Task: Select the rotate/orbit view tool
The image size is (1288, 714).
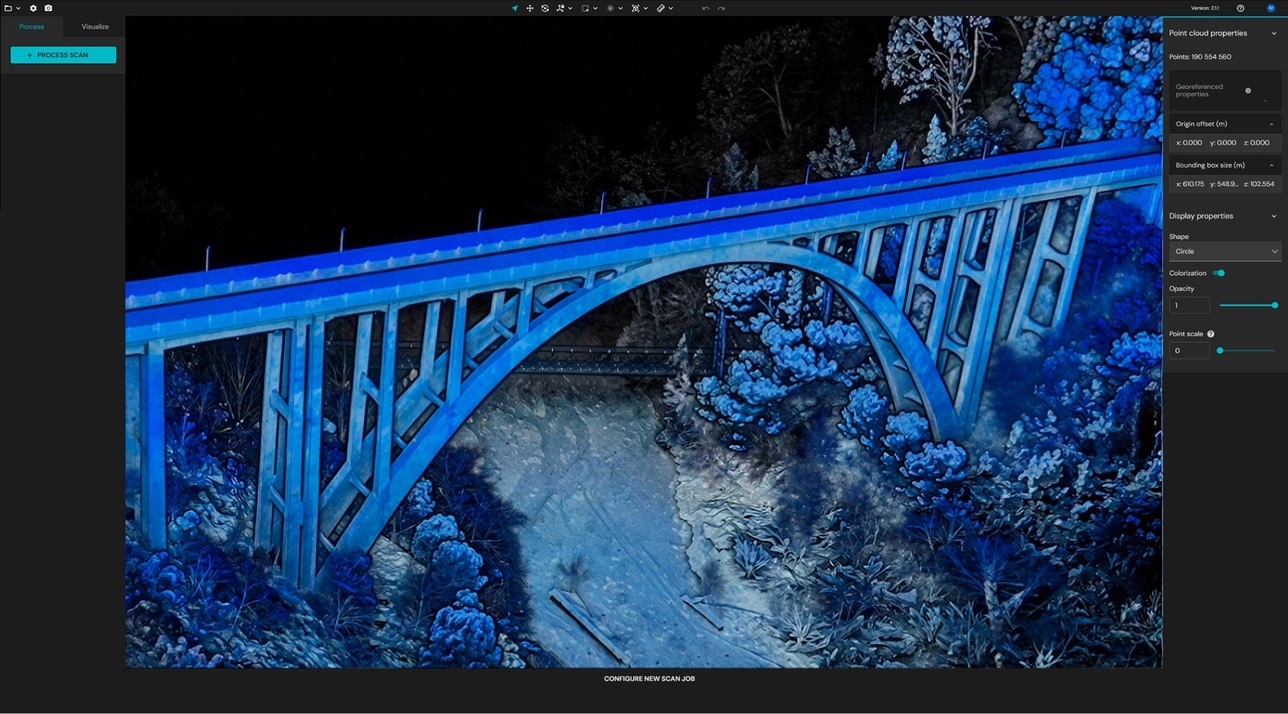Action: (x=545, y=8)
